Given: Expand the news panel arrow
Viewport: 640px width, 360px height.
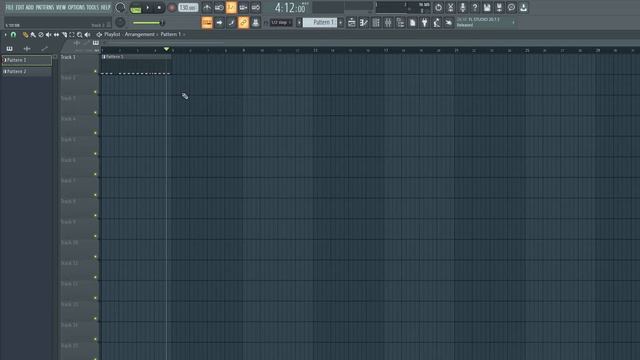Looking at the screenshot, I should [513, 22].
